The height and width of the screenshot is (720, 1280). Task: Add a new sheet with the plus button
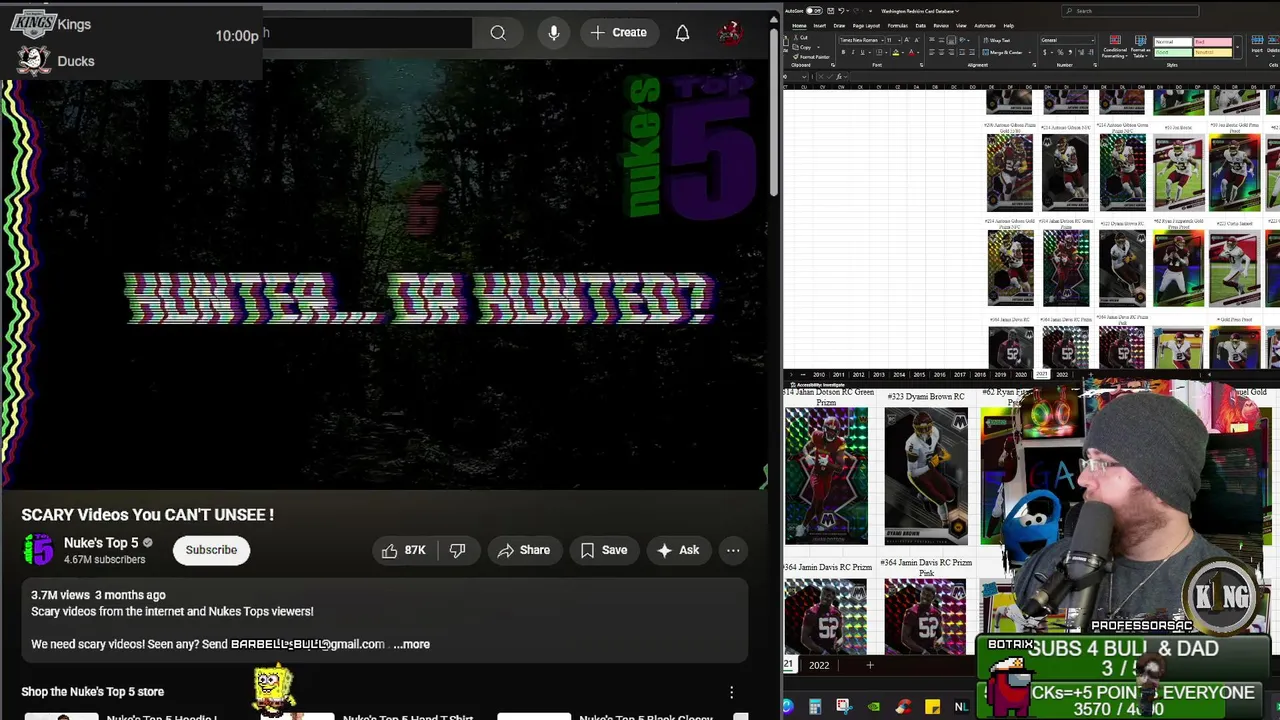870,665
